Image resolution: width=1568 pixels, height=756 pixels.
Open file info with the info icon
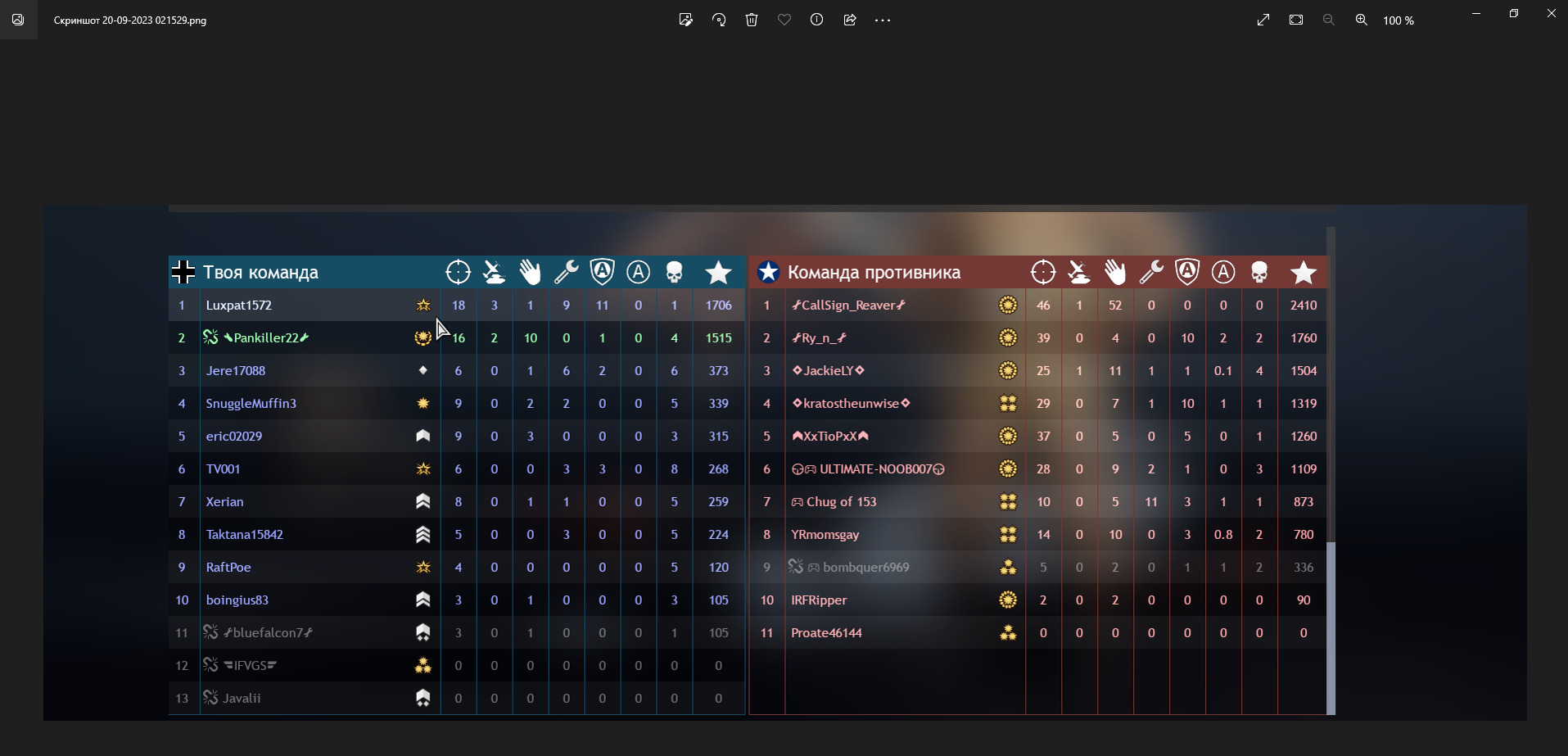(x=817, y=20)
